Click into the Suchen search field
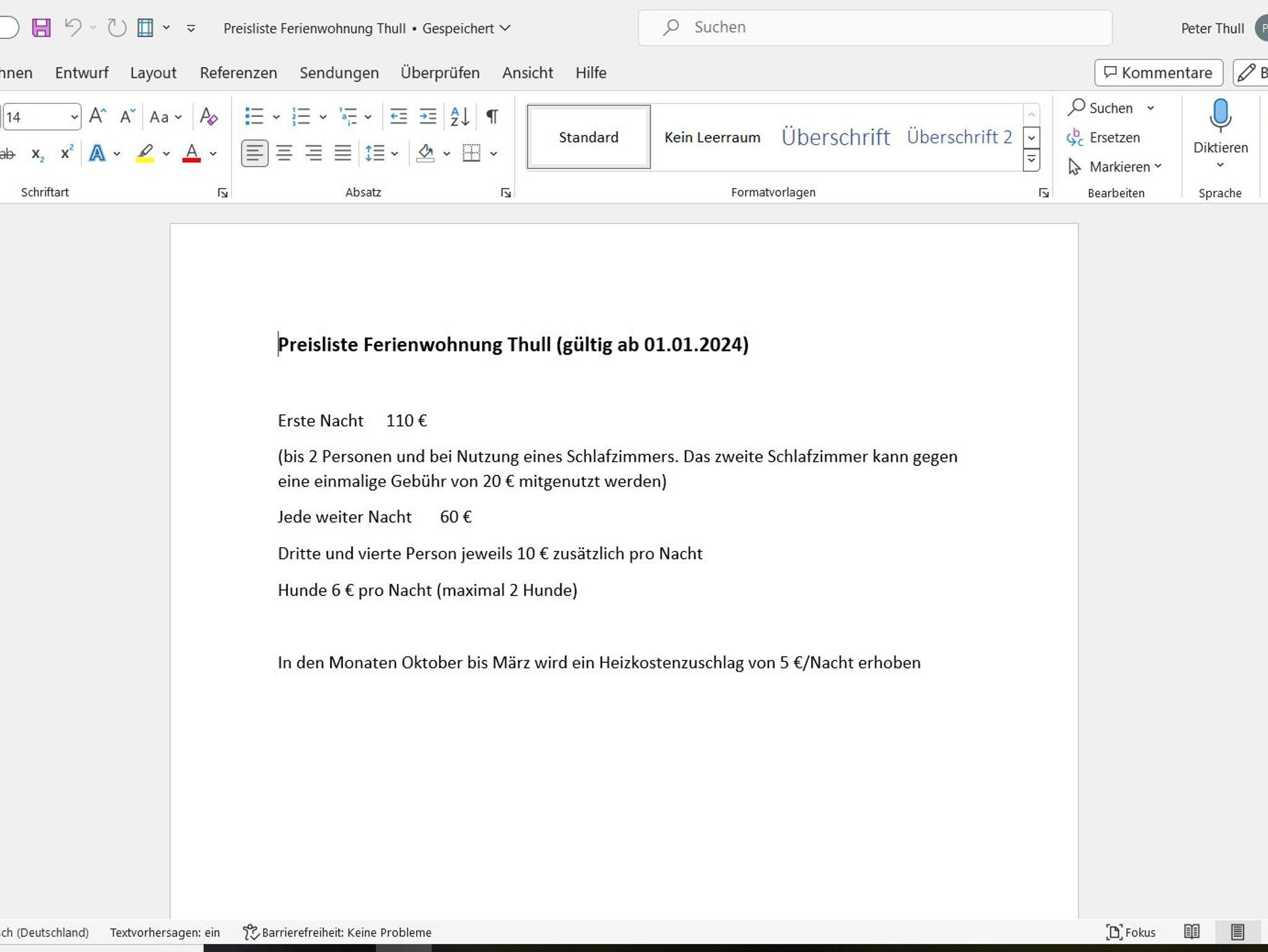 click(x=874, y=28)
